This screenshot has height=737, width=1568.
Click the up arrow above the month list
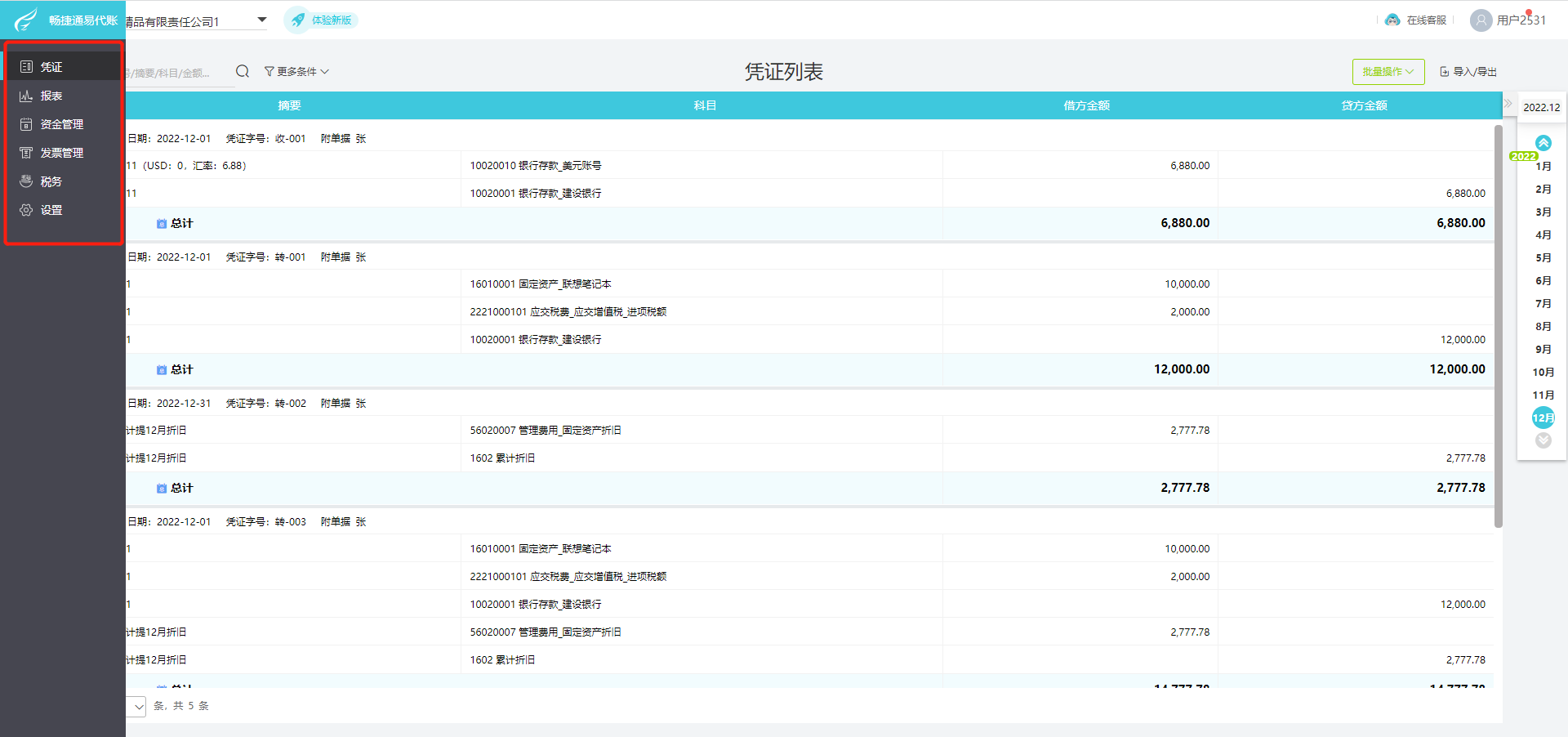[x=1543, y=143]
